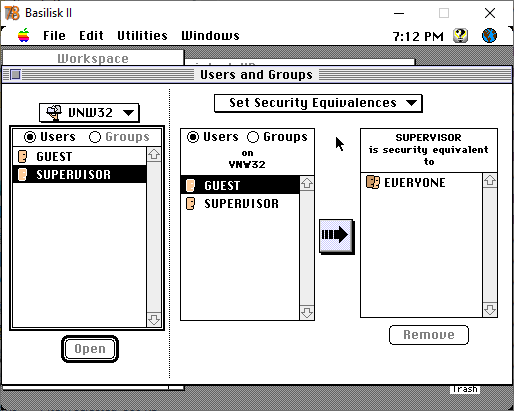Click the Open button
The width and height of the screenshot is (514, 411).
coord(90,349)
